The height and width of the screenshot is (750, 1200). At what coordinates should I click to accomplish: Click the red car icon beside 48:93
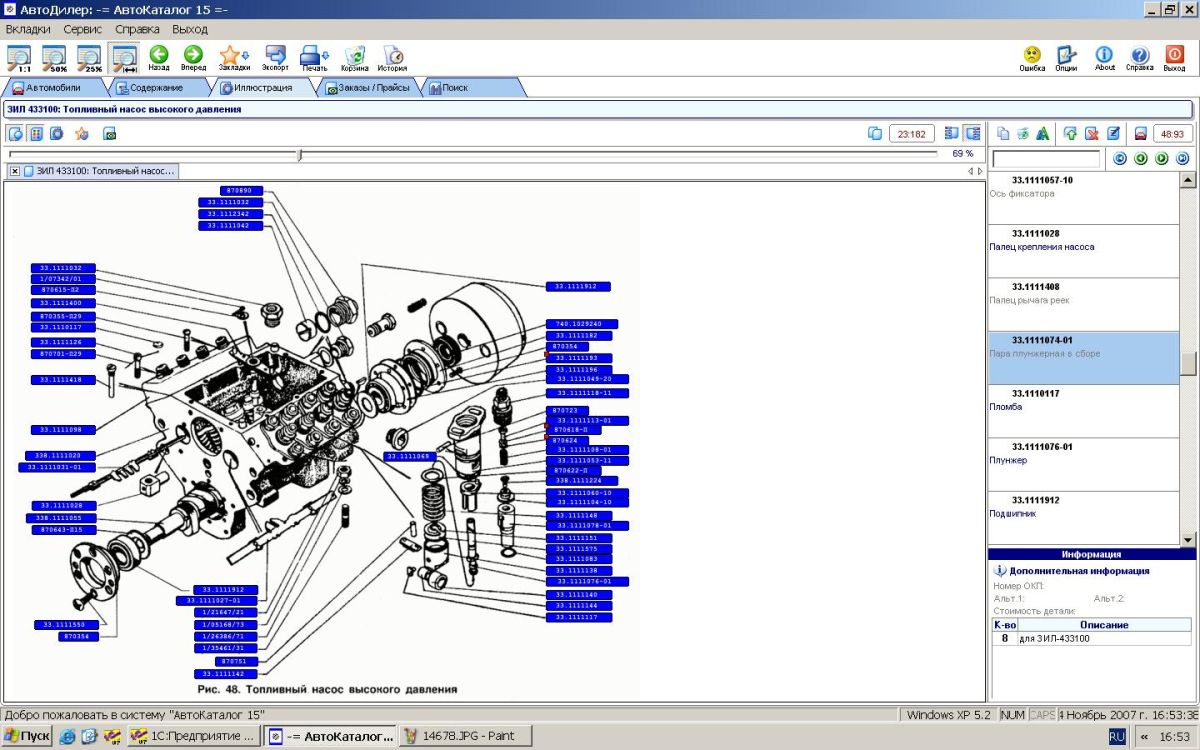click(1140, 133)
